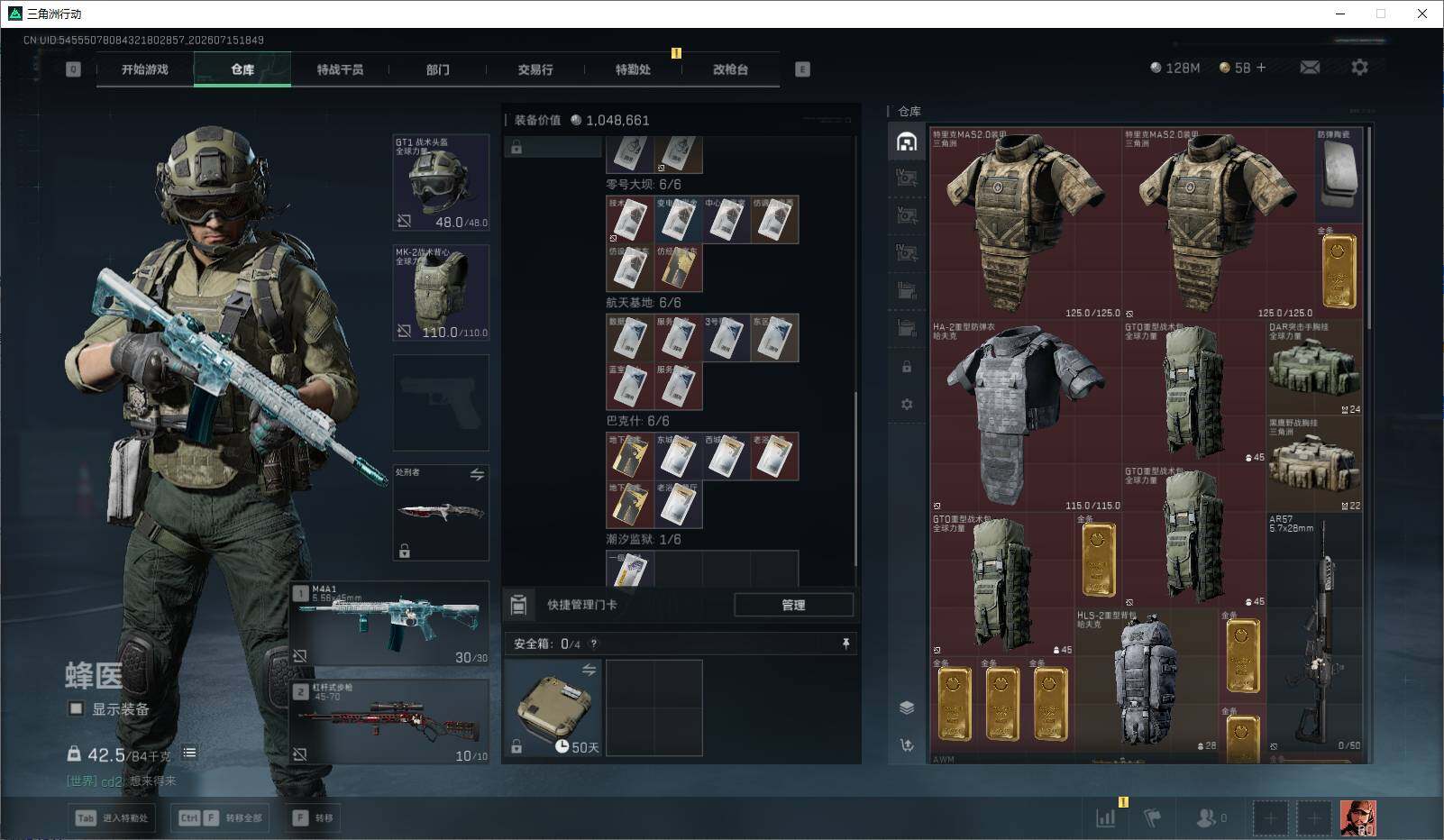Image resolution: width=1444 pixels, height=840 pixels.
Task: Select the GT1 战术头盔 helmet slot
Action: (441, 183)
